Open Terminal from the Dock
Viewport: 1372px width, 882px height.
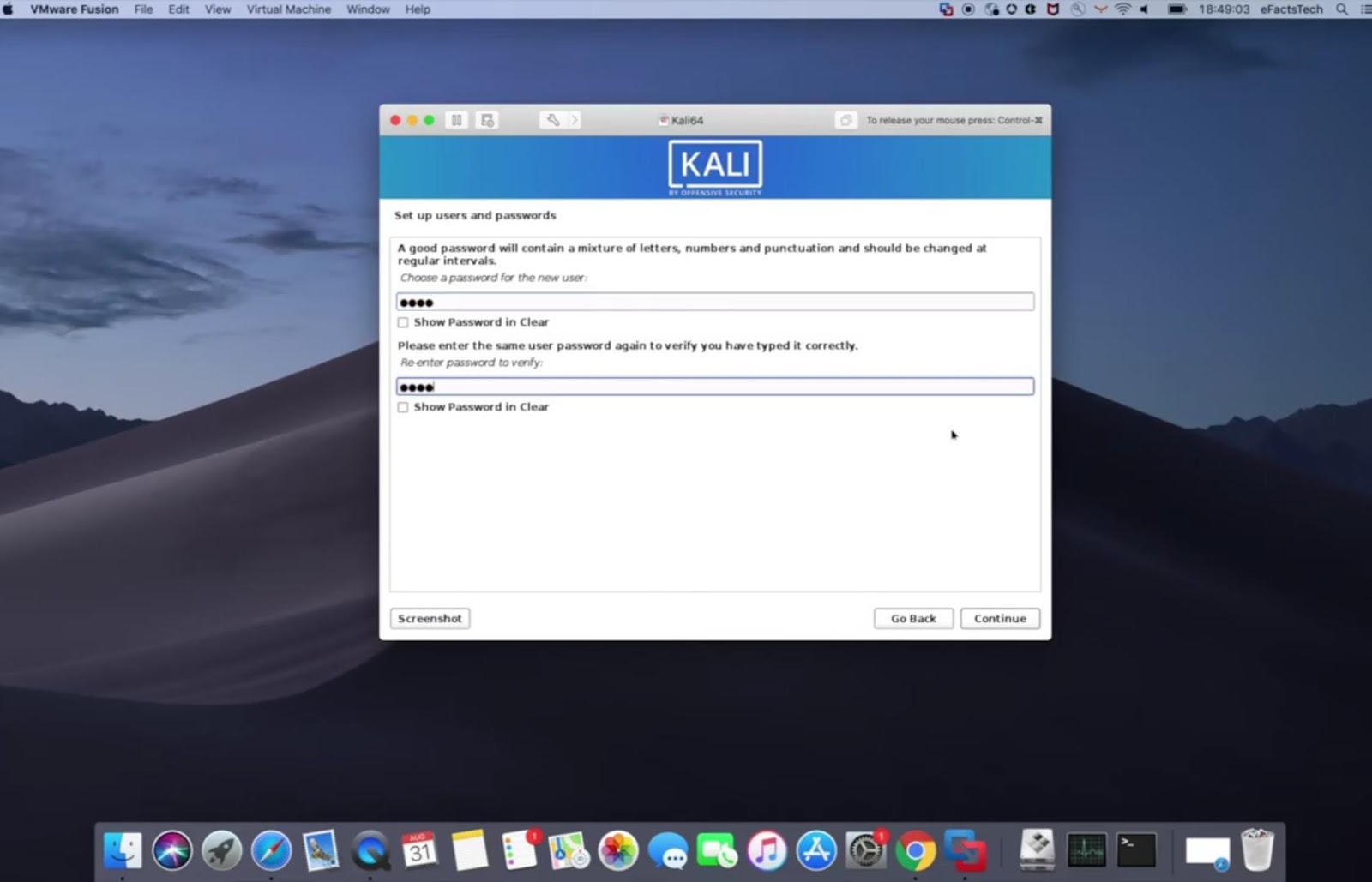pyautogui.click(x=1136, y=850)
